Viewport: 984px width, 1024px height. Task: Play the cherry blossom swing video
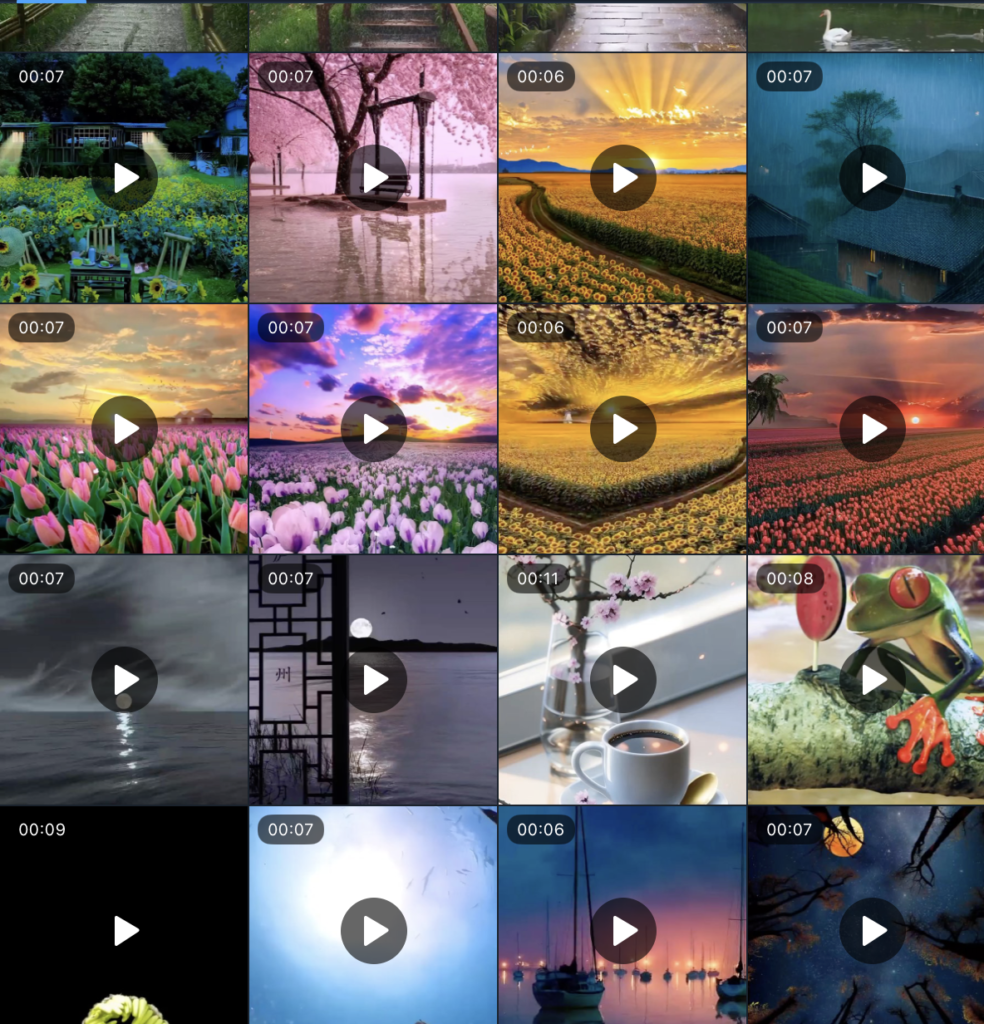[x=374, y=178]
